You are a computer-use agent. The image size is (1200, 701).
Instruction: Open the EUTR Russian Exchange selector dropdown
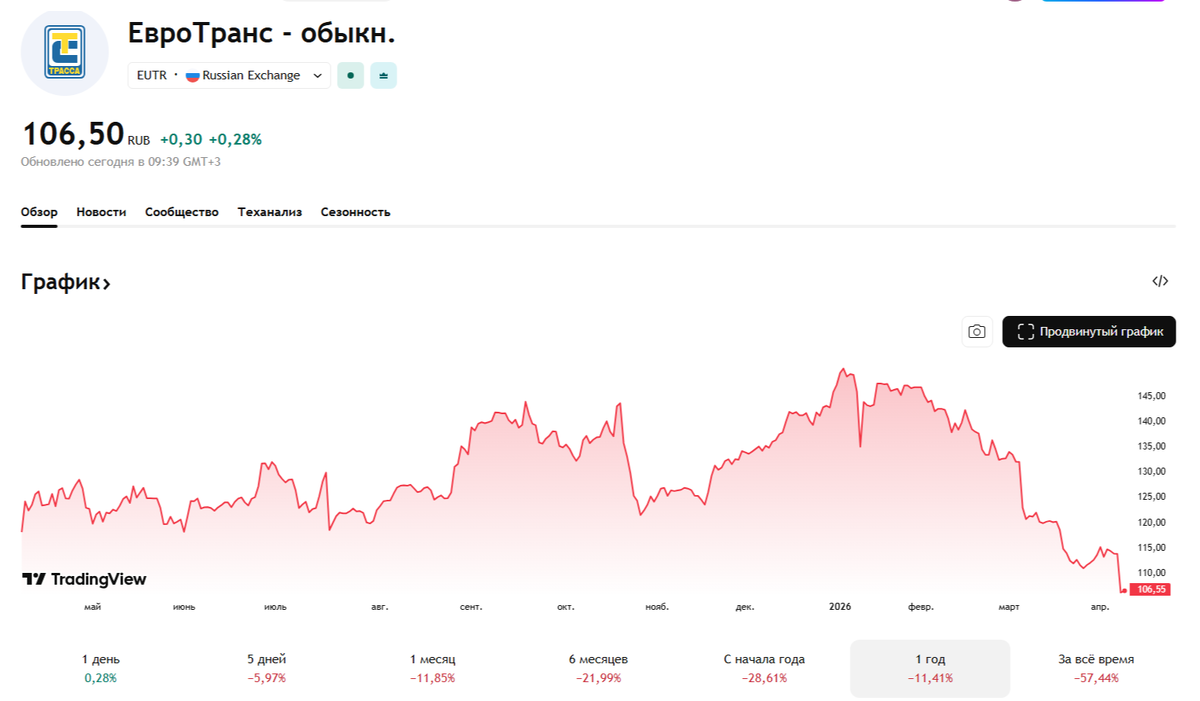click(x=229, y=75)
